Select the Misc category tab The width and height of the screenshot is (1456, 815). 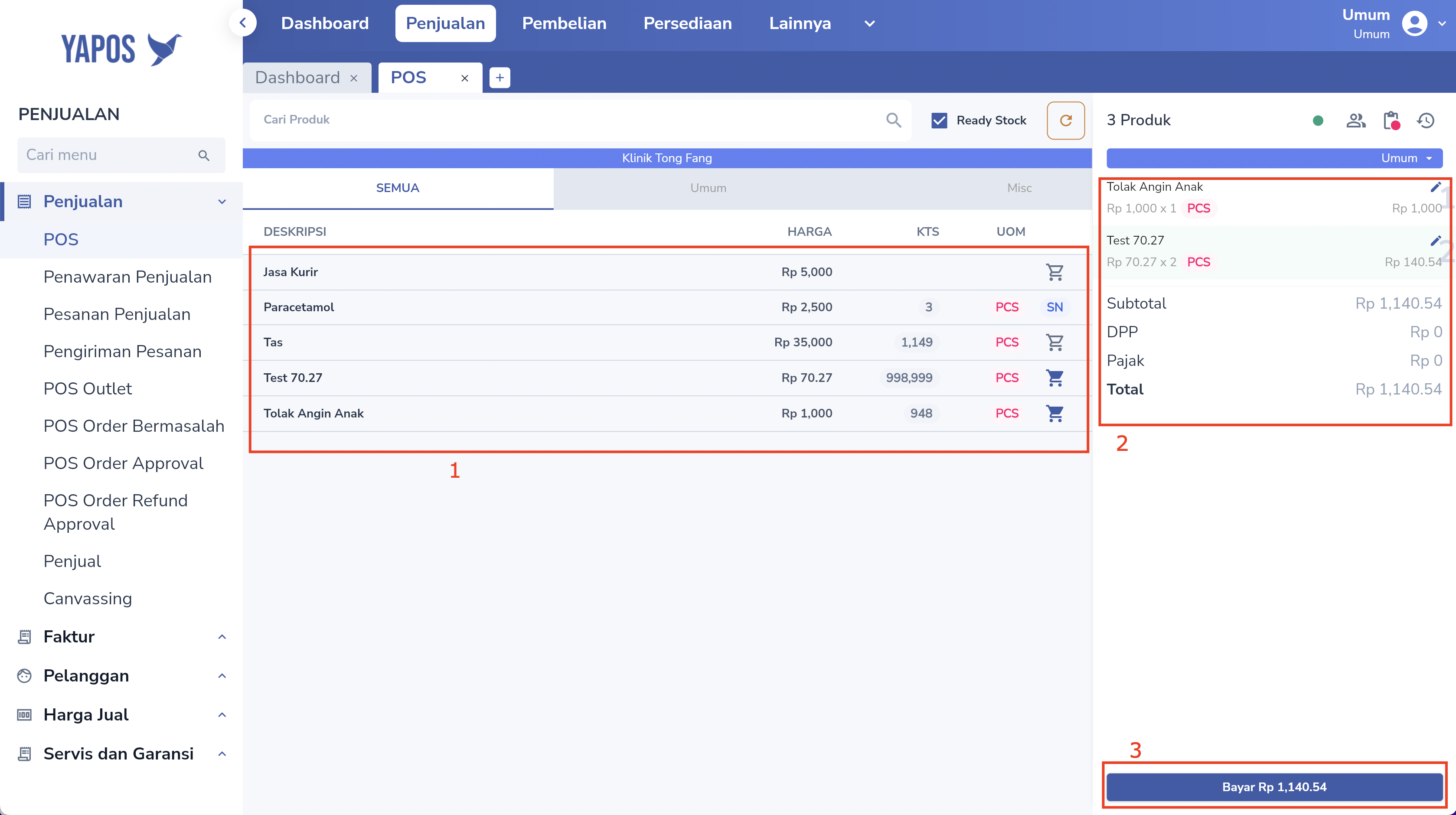tap(1019, 188)
